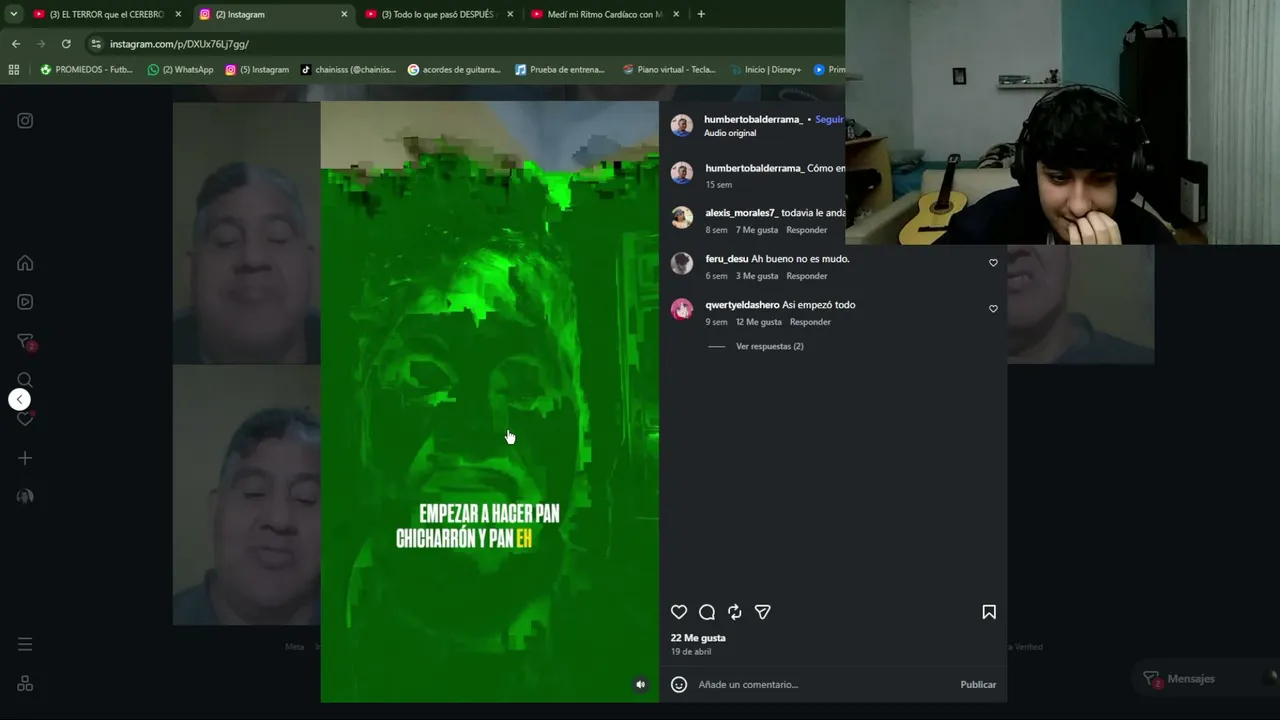Go to Instagram Home from the sidebar

point(25,263)
